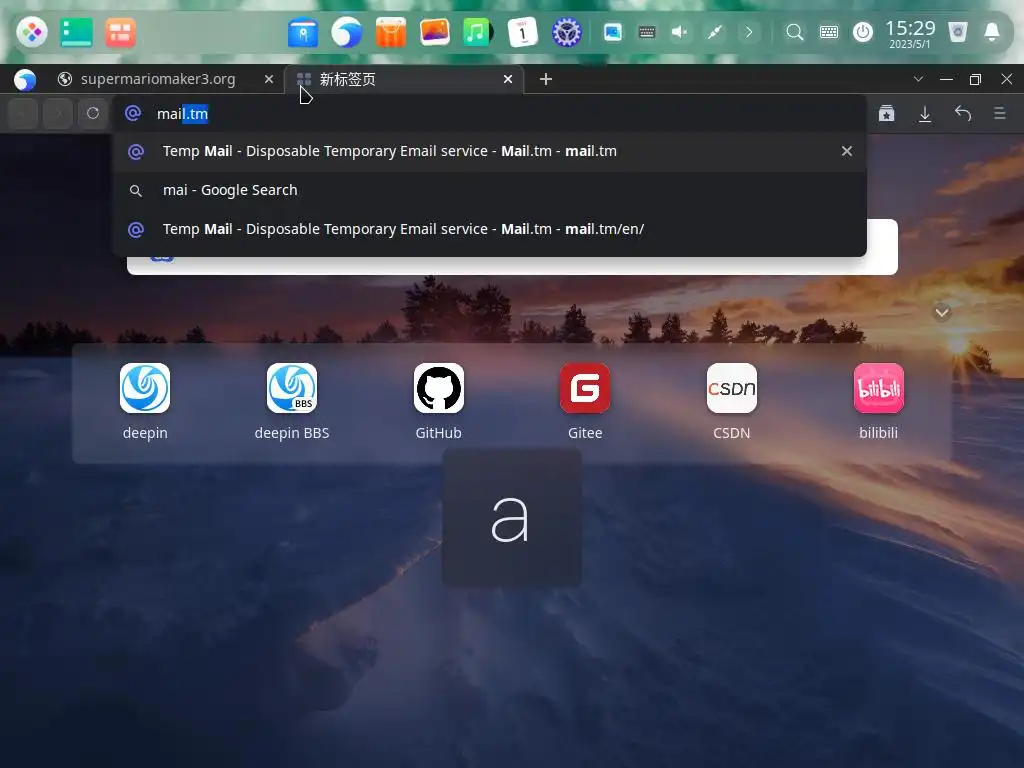
Task: Open the deepin launcher icon in the dock
Action: tap(32, 32)
